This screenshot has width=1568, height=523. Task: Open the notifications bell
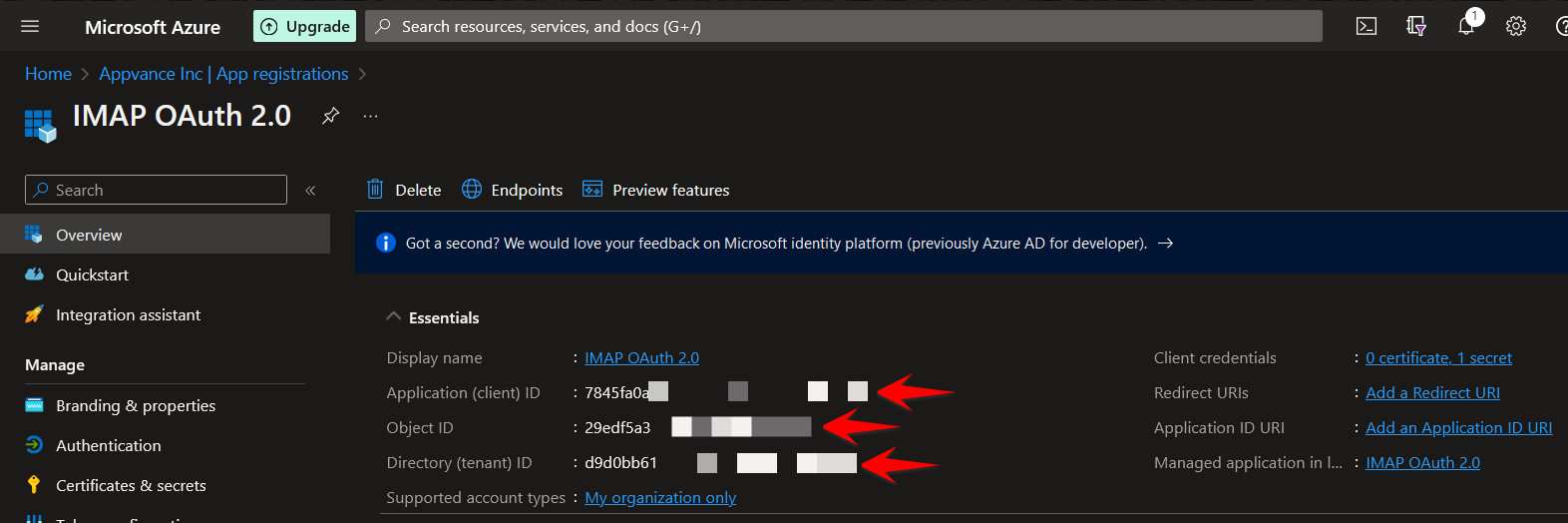1466,26
